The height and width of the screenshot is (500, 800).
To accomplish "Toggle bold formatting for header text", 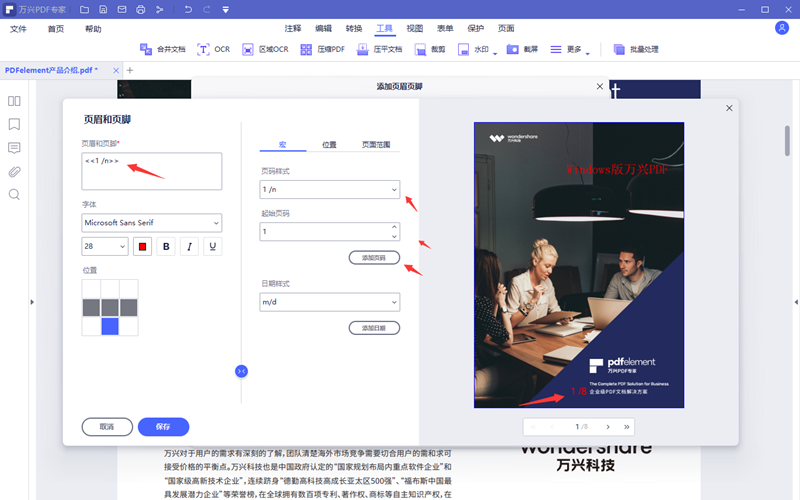I will coord(166,246).
